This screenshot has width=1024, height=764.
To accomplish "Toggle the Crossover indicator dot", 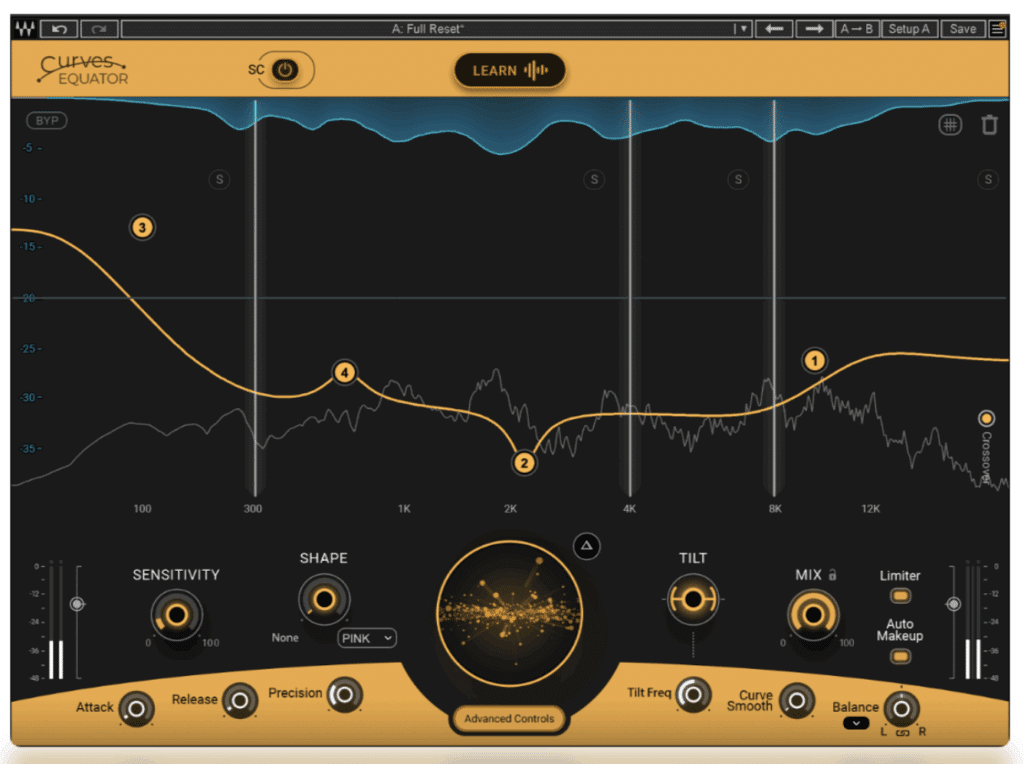I will click(x=986, y=418).
